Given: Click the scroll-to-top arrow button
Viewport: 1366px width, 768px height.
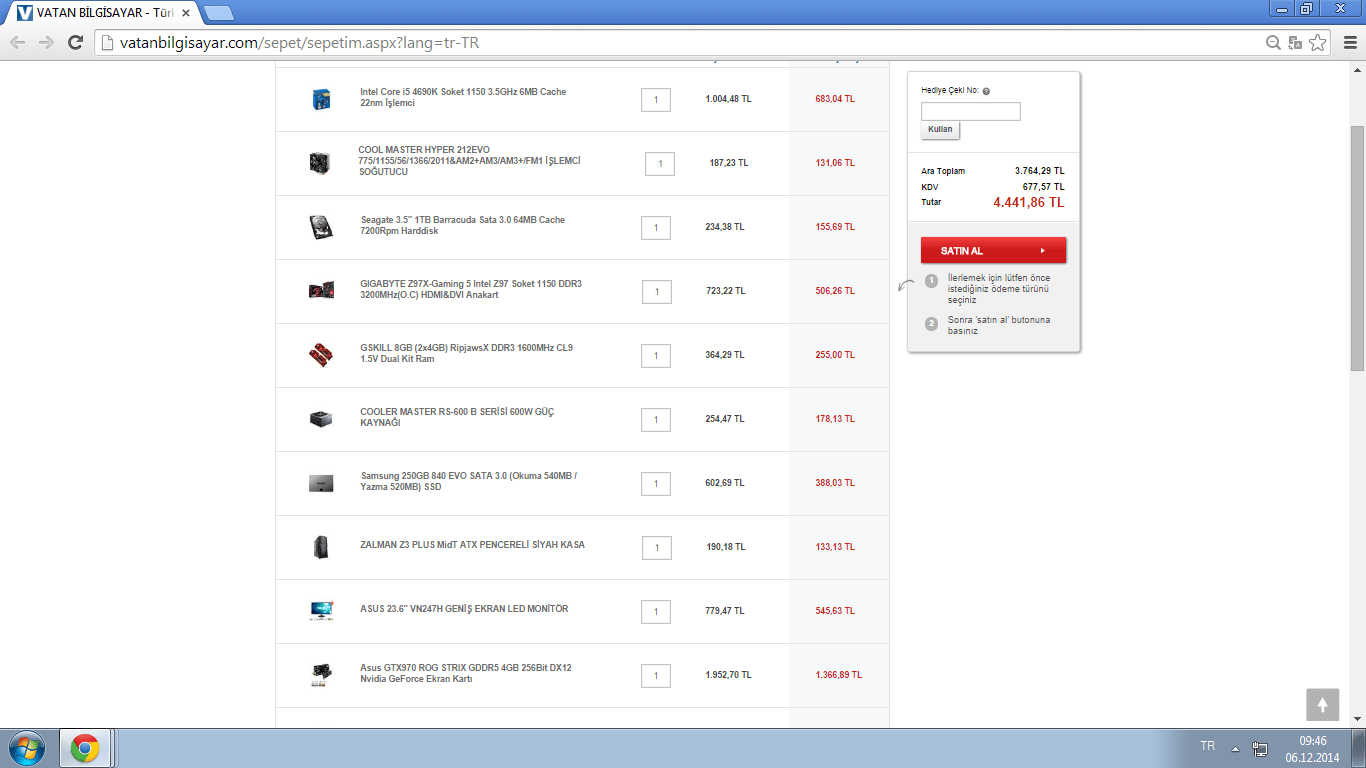Looking at the screenshot, I should 1322,705.
